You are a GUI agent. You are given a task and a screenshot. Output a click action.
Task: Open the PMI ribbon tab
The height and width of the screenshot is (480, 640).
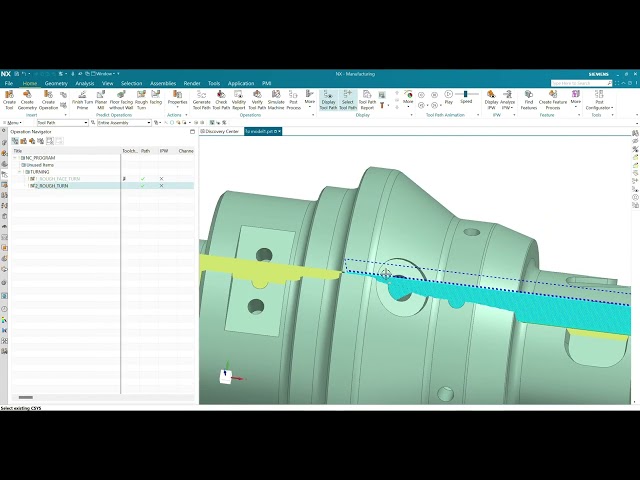click(x=267, y=83)
